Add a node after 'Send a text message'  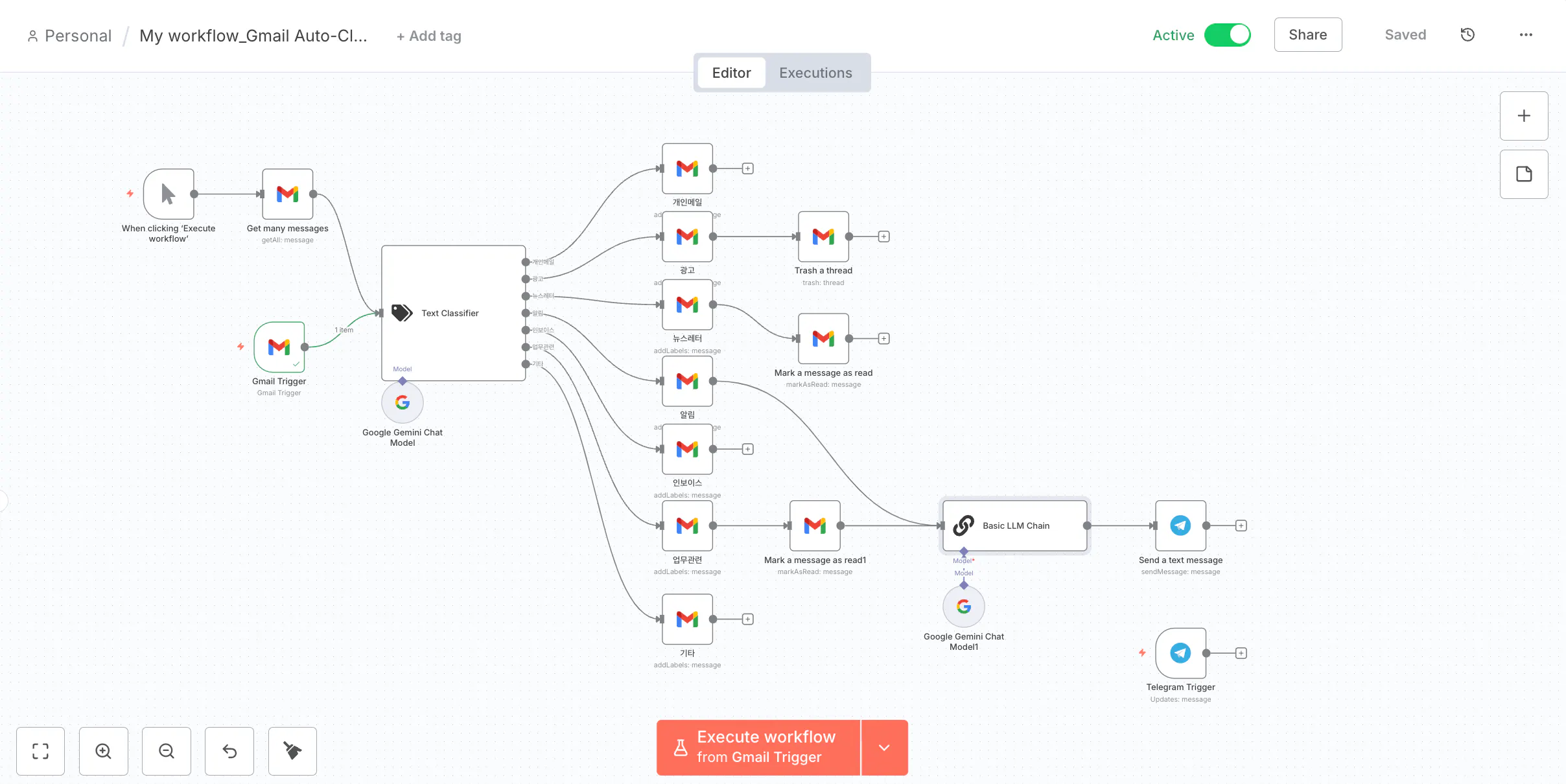[1241, 525]
